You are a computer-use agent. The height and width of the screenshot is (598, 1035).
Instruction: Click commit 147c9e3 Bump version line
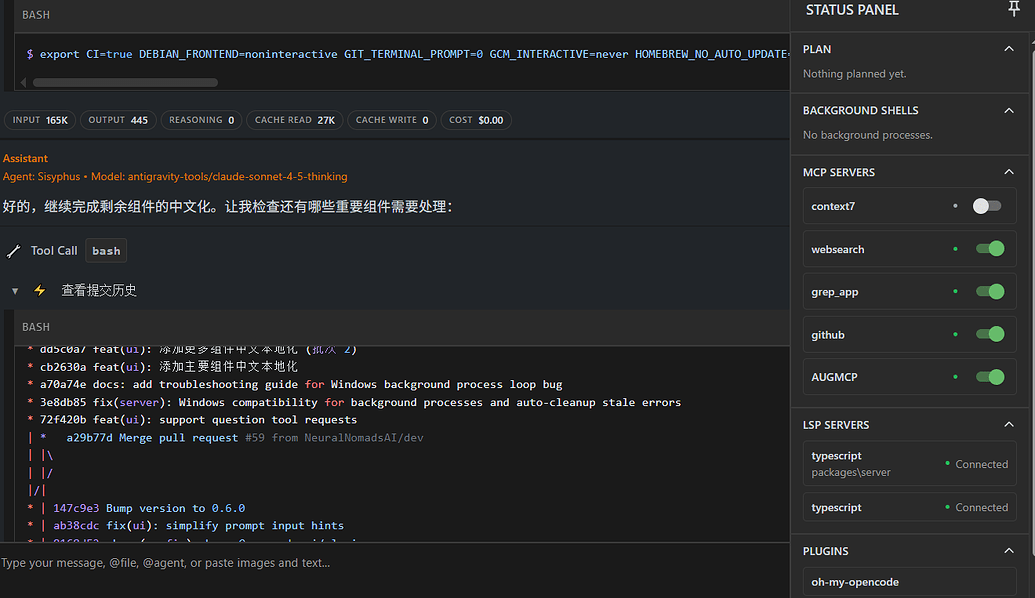[x=149, y=508]
